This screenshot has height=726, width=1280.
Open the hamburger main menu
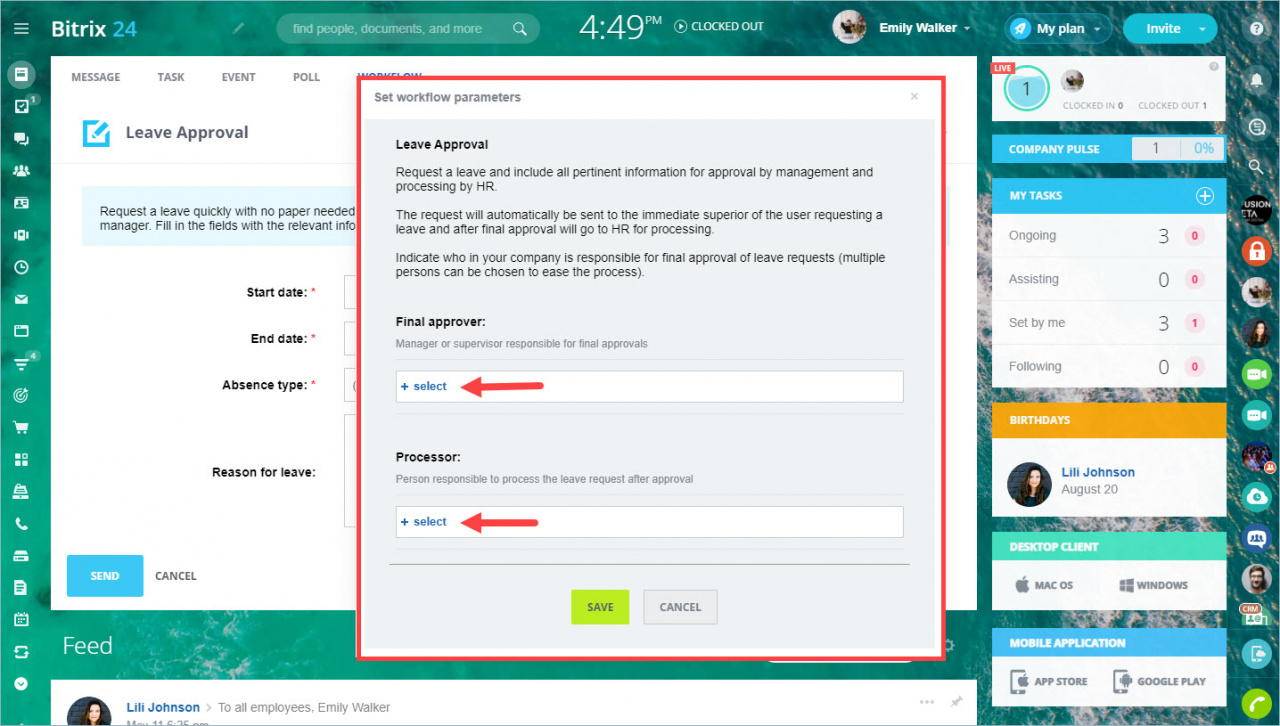click(21, 28)
